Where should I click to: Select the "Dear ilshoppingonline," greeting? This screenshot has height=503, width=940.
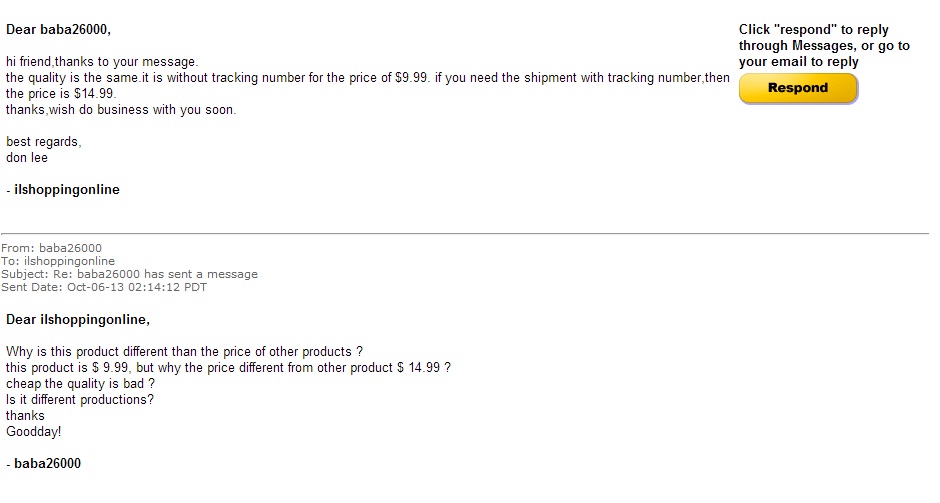tap(78, 320)
